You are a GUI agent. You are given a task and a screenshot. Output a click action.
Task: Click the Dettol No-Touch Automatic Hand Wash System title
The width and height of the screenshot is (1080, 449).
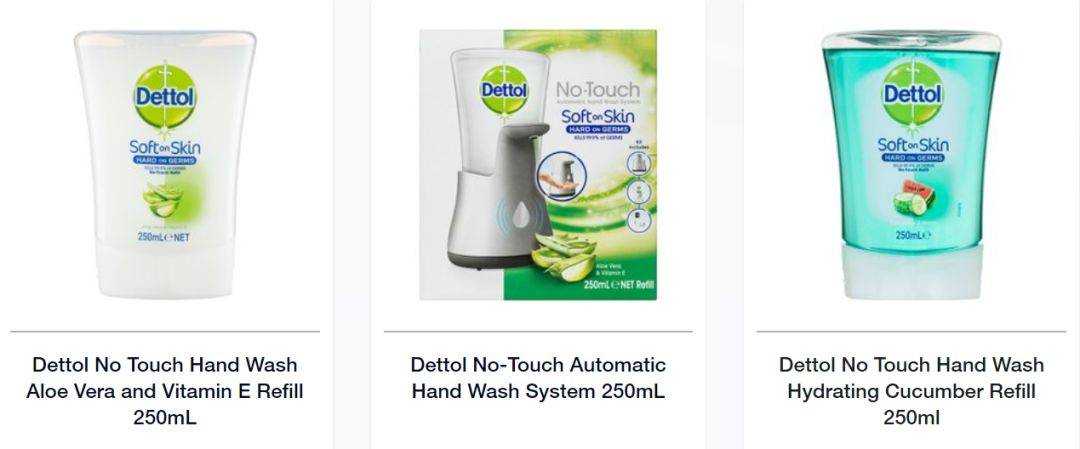point(538,377)
